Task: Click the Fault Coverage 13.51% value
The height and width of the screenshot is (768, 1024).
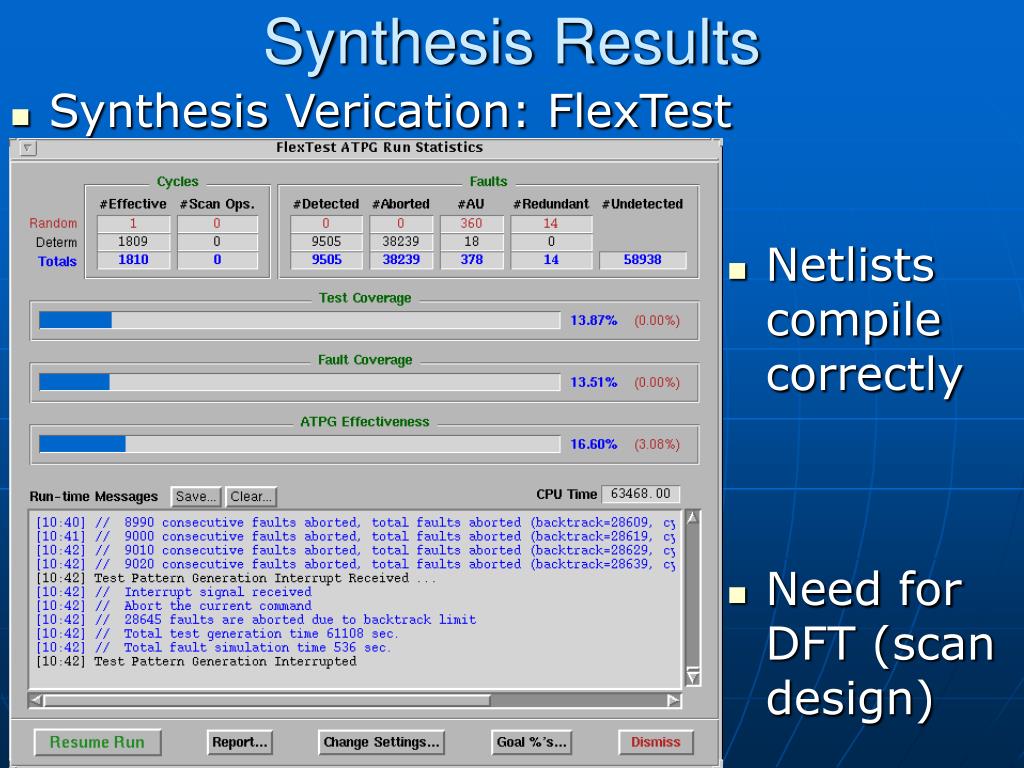Action: pos(594,383)
